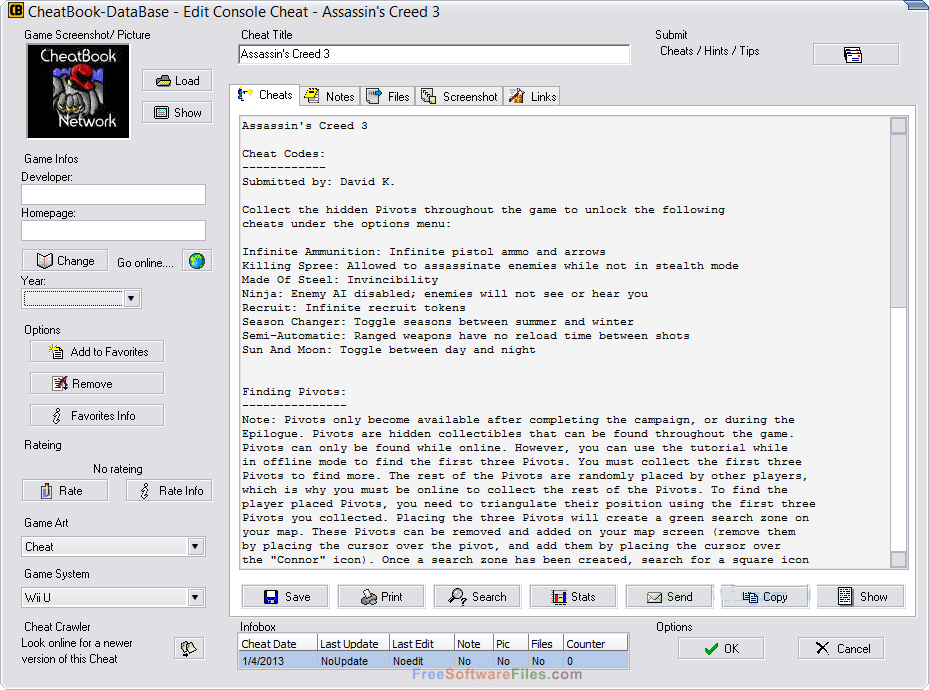Open the Stats button
This screenshot has height=690, width=929.
[573, 596]
